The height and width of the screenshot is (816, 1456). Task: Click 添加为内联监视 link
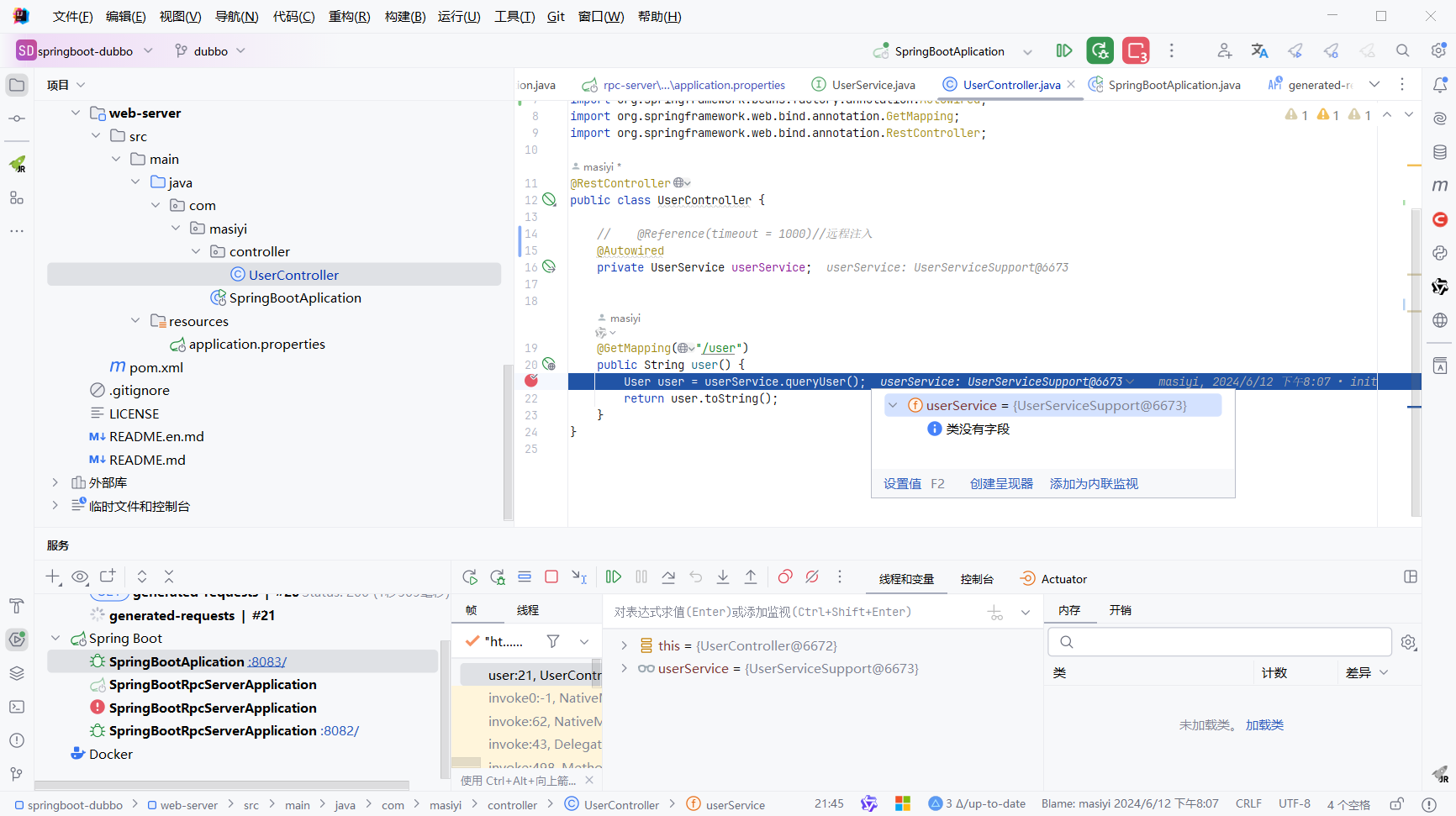1094,484
